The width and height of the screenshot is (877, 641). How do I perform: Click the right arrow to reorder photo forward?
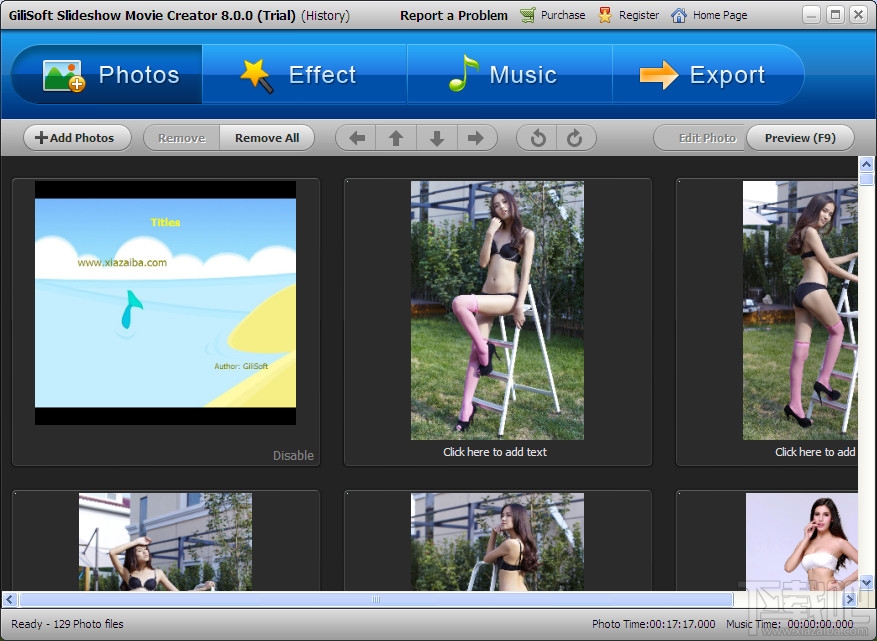tap(477, 138)
